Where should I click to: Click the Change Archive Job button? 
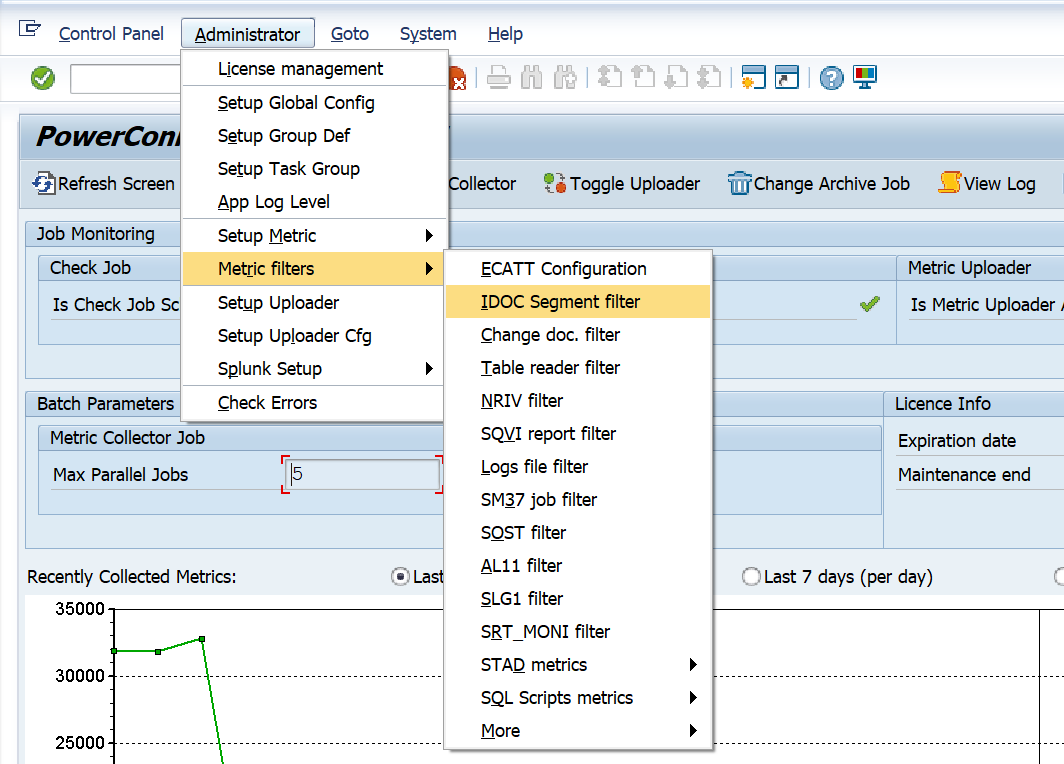pyautogui.click(x=819, y=184)
